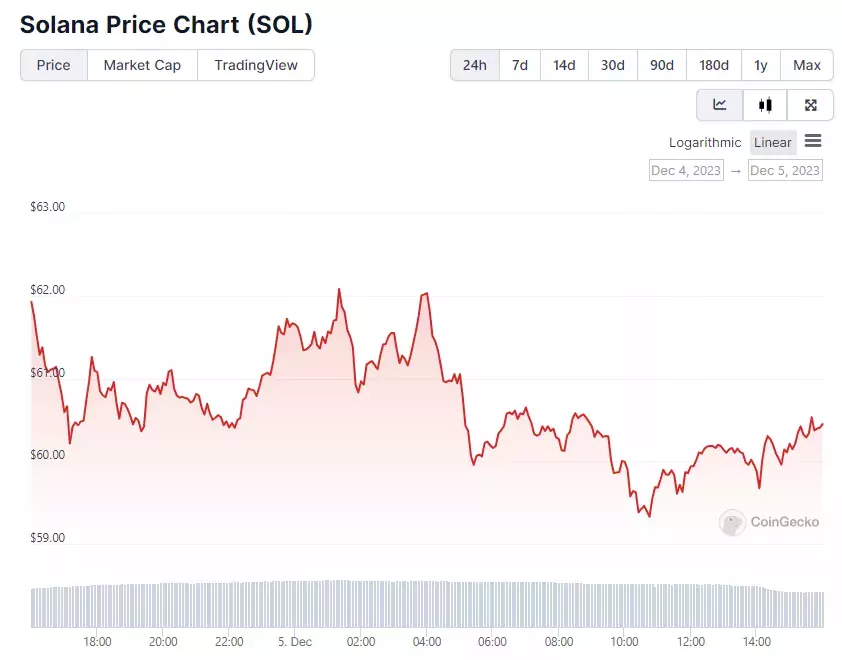Image resolution: width=842 pixels, height=660 pixels.
Task: Show the 30d price range
Action: [613, 65]
